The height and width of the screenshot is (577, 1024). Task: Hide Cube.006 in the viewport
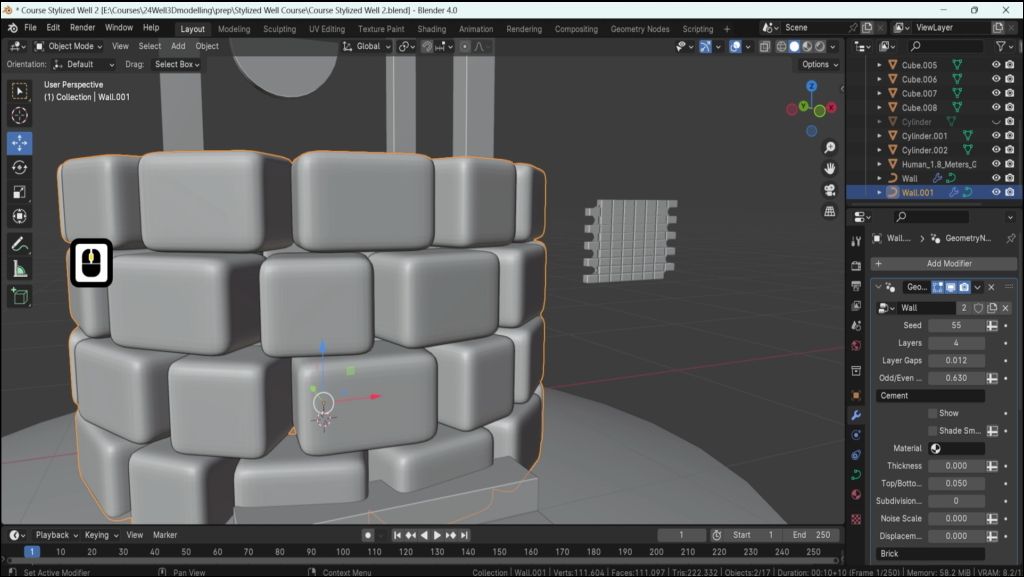996,79
